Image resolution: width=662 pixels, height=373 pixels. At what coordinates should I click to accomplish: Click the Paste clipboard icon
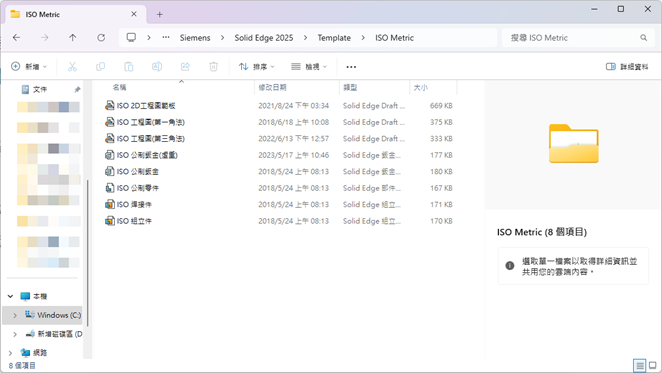pos(129,66)
